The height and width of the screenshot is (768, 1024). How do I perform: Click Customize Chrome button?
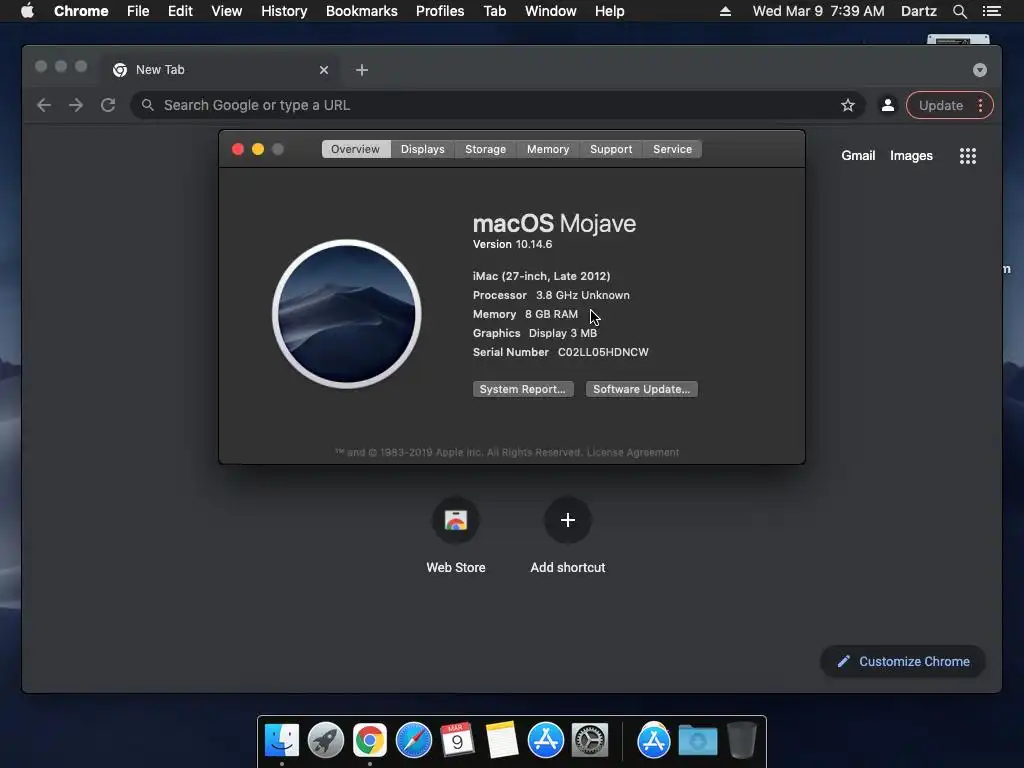(x=903, y=662)
